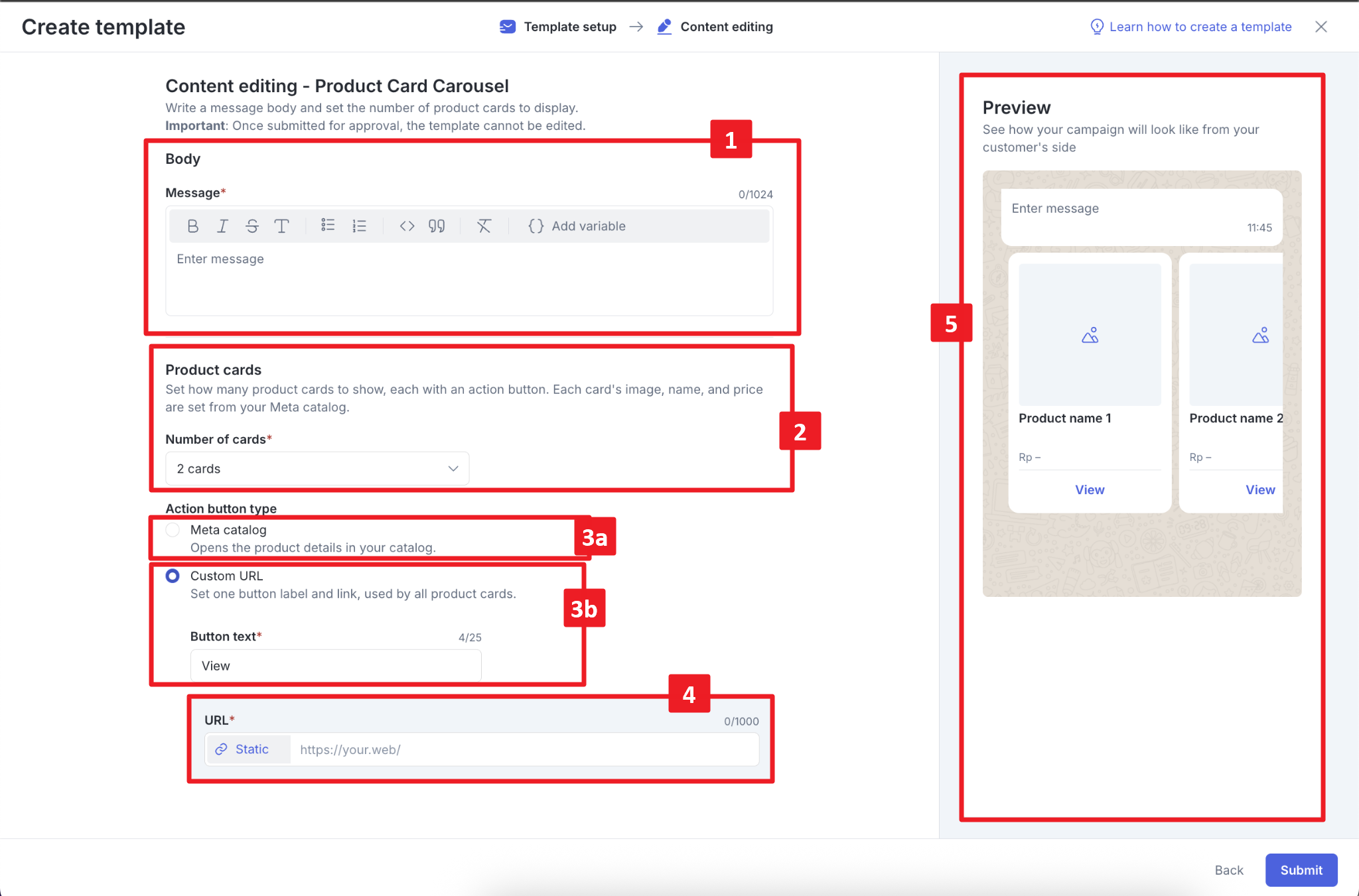1359x896 pixels.
Task: Click the 'Product name 1' label
Action: pyautogui.click(x=1064, y=418)
